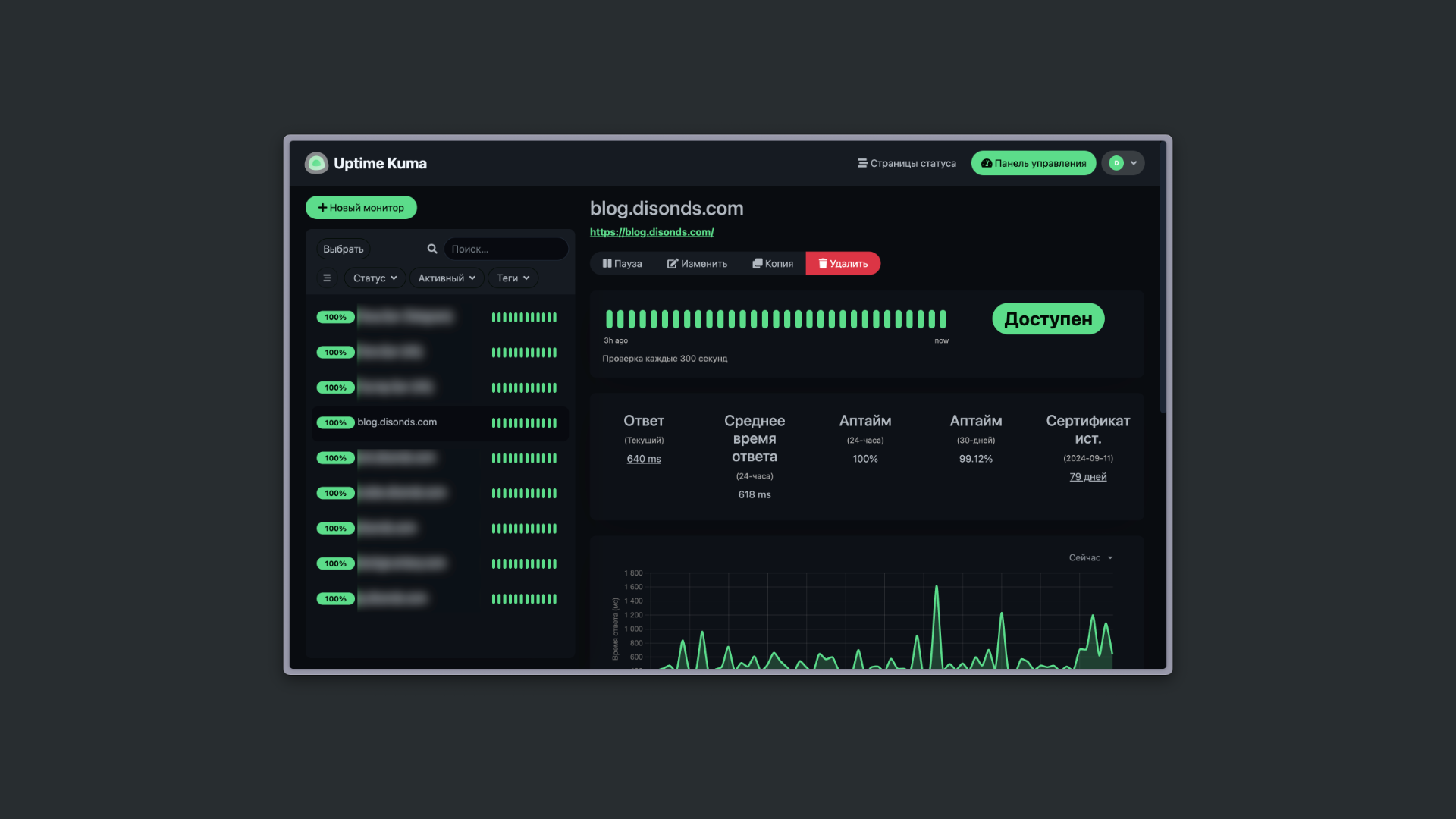This screenshot has height=819, width=1456.
Task: Go to Панель управления dashboard
Action: (1034, 163)
